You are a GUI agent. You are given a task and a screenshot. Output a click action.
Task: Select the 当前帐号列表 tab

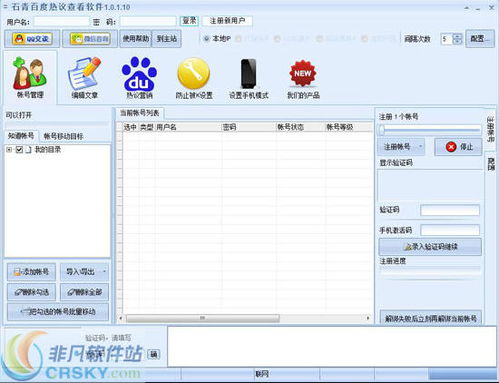click(x=140, y=113)
